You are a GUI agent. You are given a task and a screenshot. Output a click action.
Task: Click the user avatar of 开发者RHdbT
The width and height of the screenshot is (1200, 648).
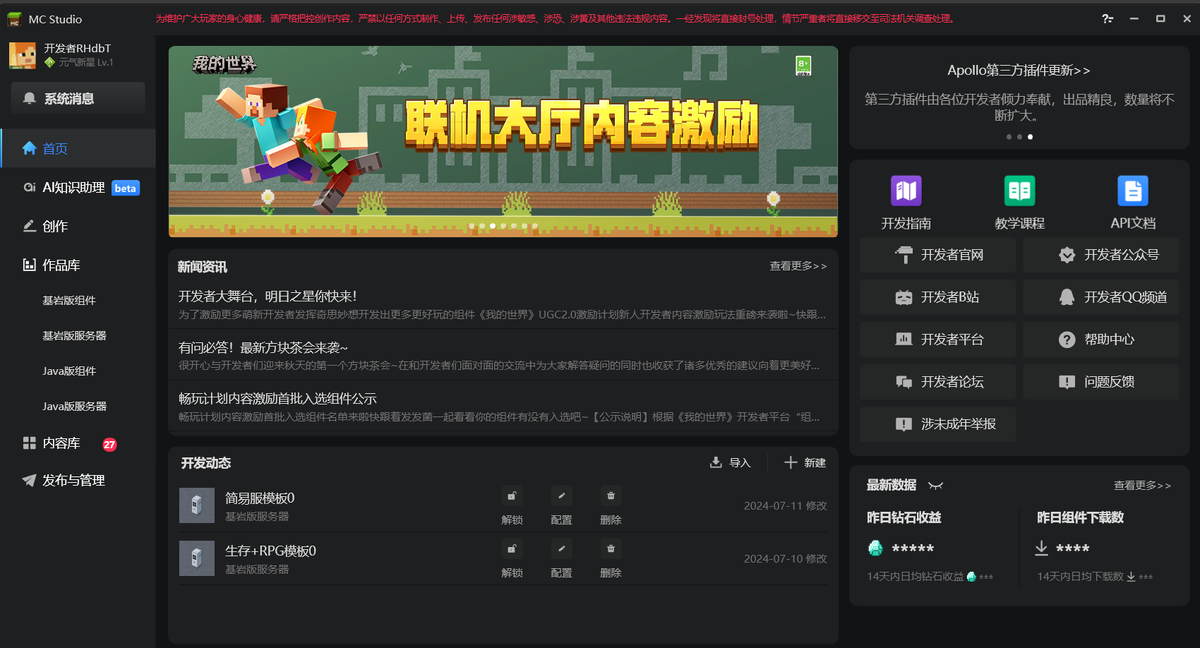click(x=23, y=55)
